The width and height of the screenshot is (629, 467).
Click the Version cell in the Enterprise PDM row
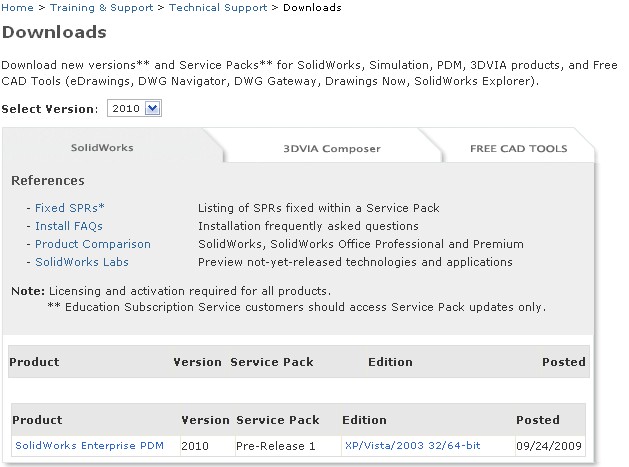196,445
